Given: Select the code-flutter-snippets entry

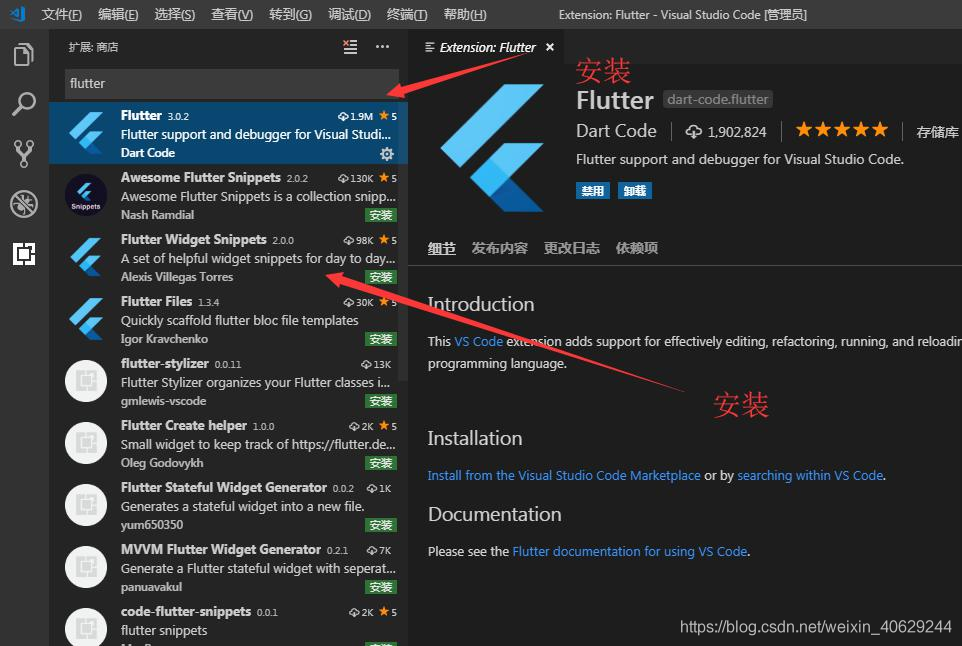Looking at the screenshot, I should [228, 623].
